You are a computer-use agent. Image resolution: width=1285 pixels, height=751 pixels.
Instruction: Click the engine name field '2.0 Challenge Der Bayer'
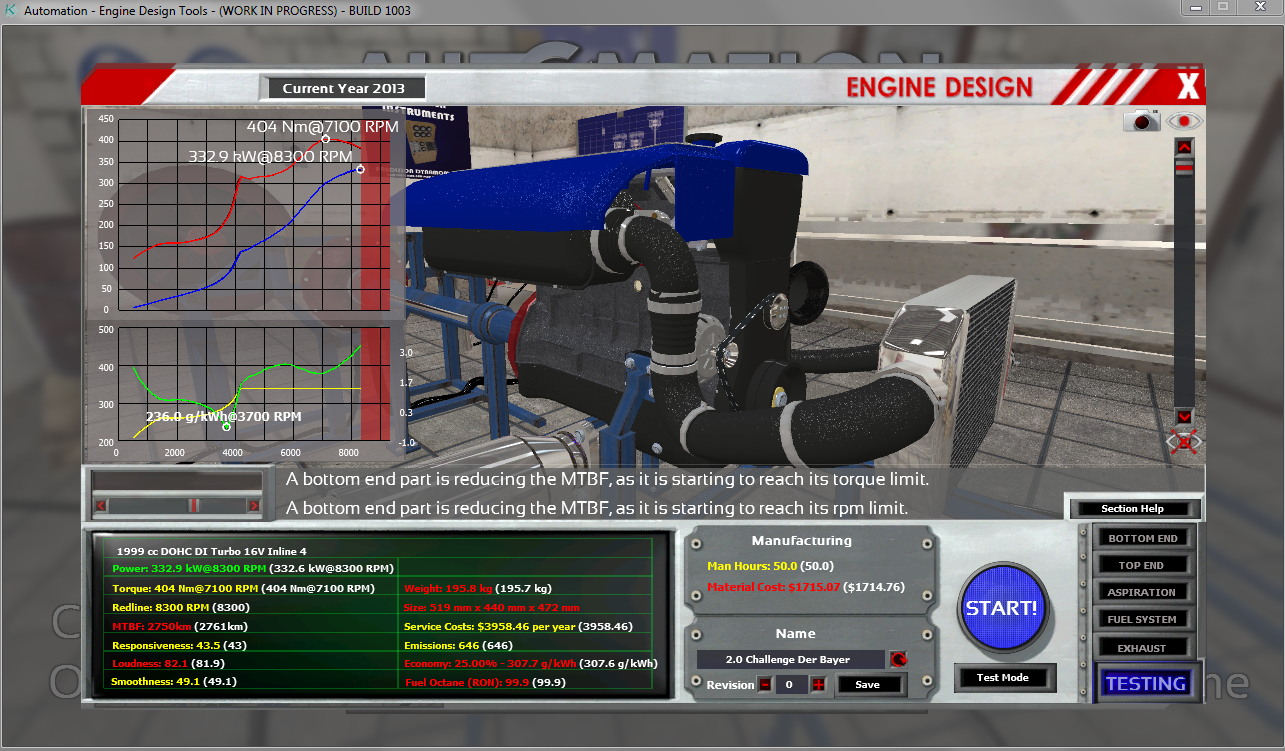pyautogui.click(x=790, y=660)
